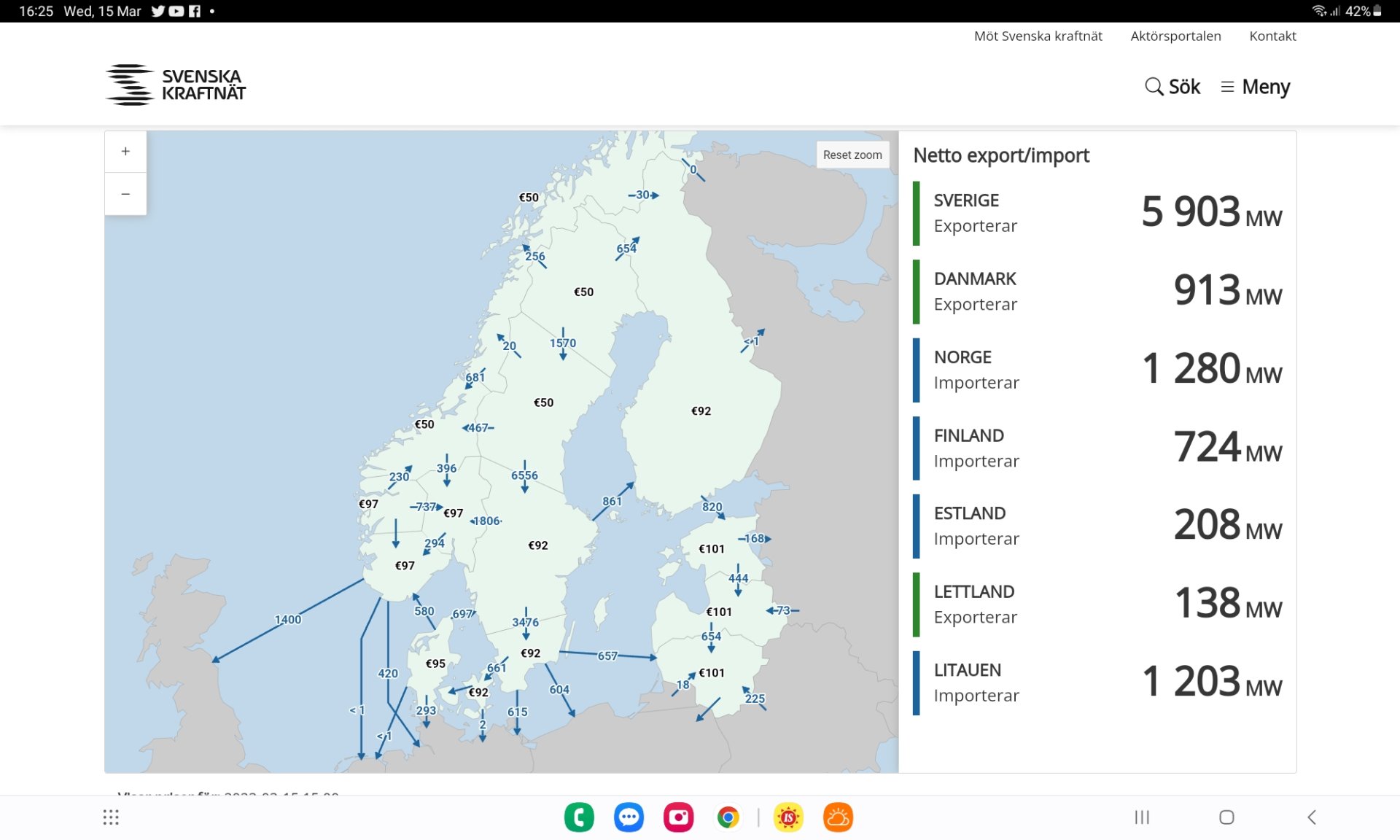The width and height of the screenshot is (1400, 840).
Task: Launch Chrome from the dock
Action: pyautogui.click(x=728, y=817)
